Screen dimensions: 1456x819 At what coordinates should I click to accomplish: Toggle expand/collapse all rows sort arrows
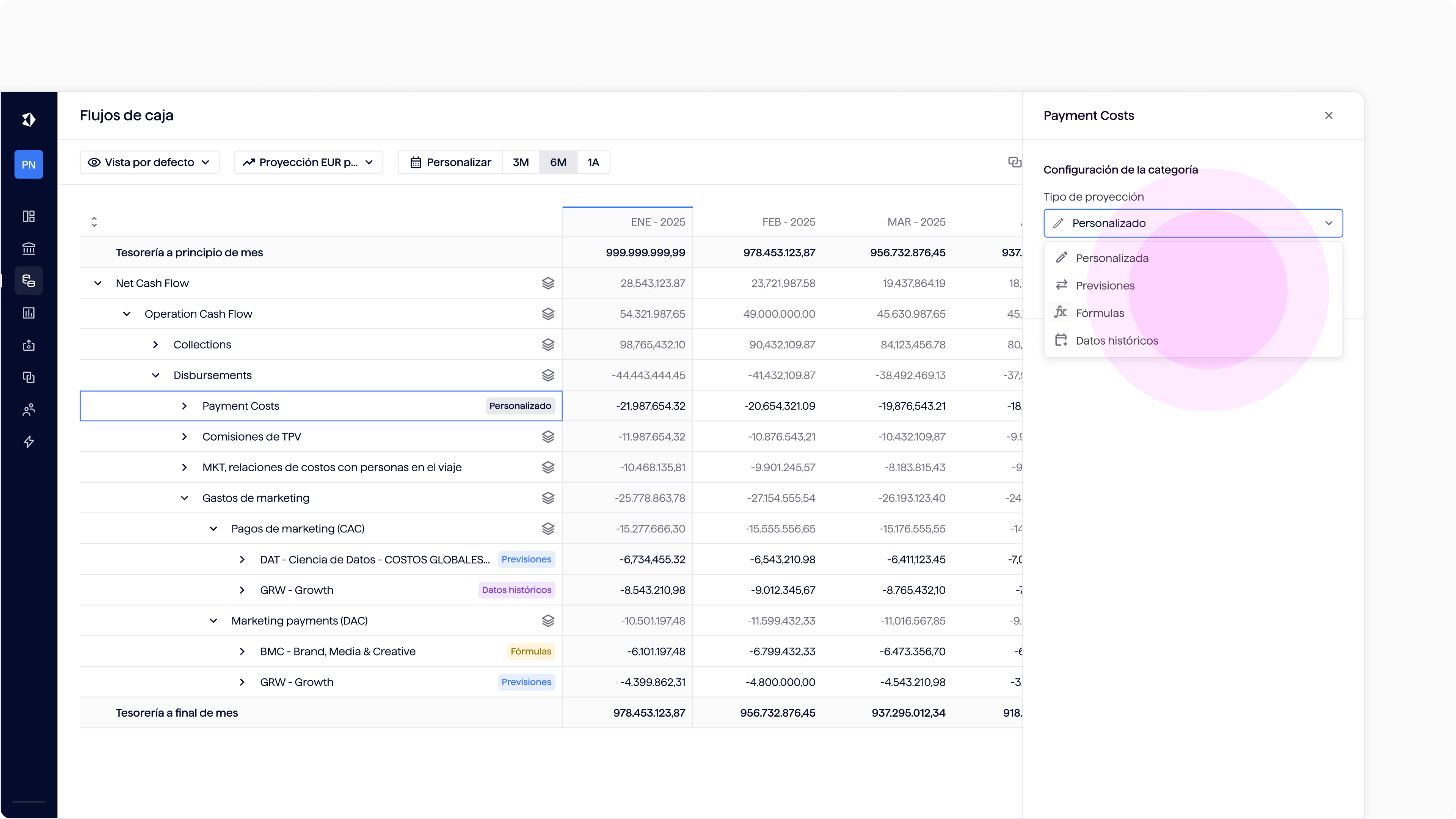[x=94, y=222]
